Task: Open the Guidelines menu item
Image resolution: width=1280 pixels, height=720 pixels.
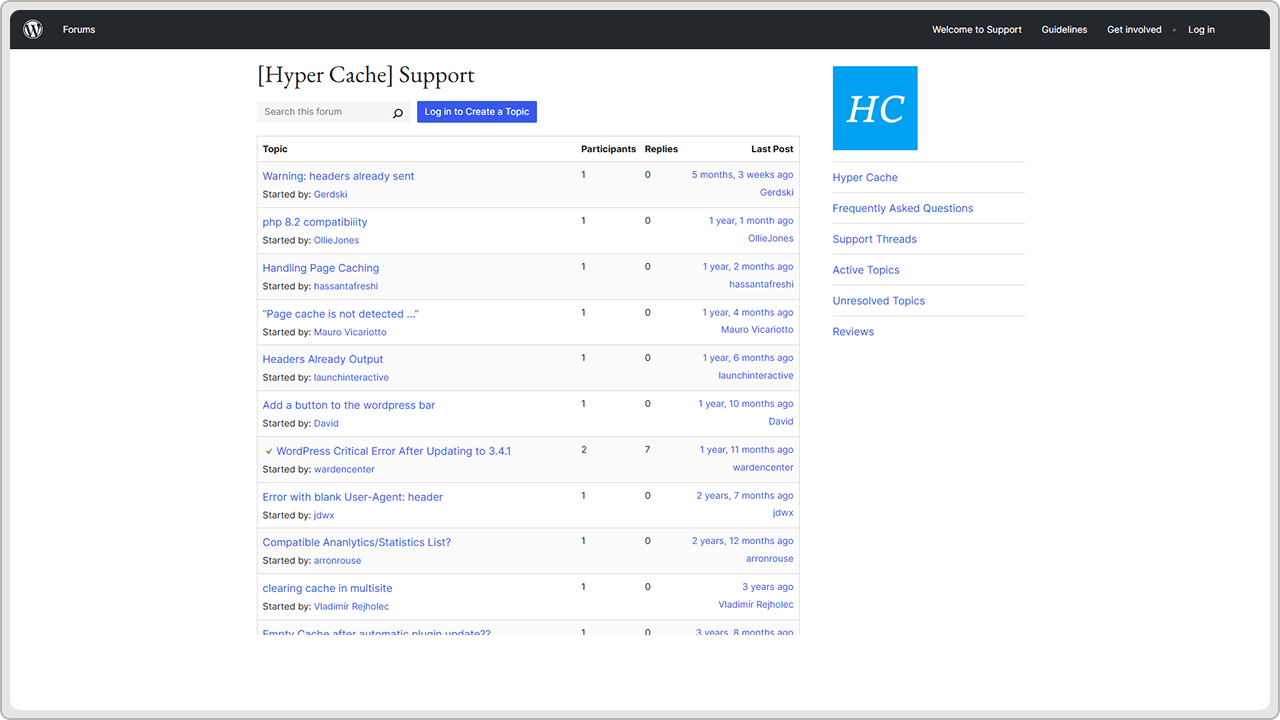Action: click(x=1064, y=30)
